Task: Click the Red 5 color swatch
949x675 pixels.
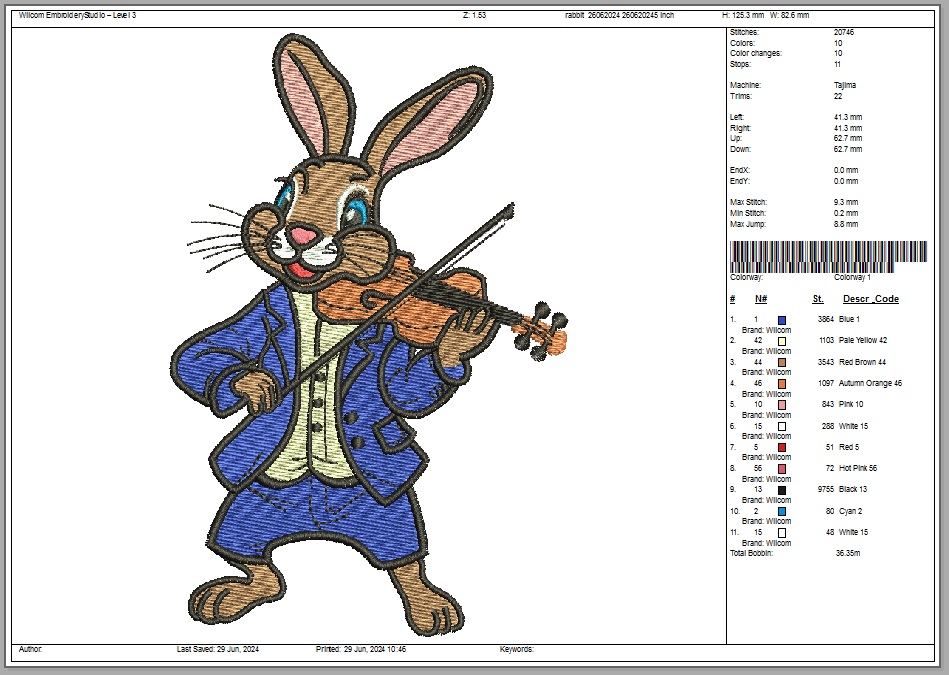Action: tap(782, 447)
